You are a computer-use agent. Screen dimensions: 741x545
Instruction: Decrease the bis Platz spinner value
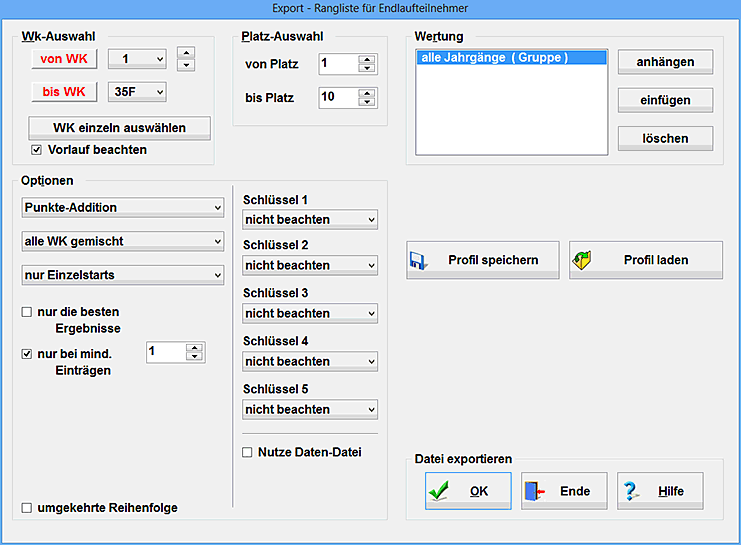[367, 102]
